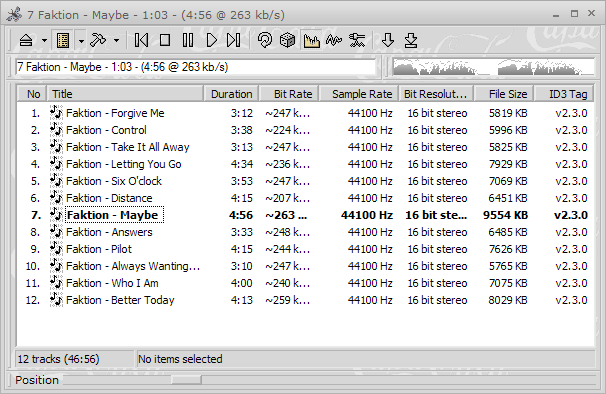Click the 9554 KB file size cell

(505, 215)
